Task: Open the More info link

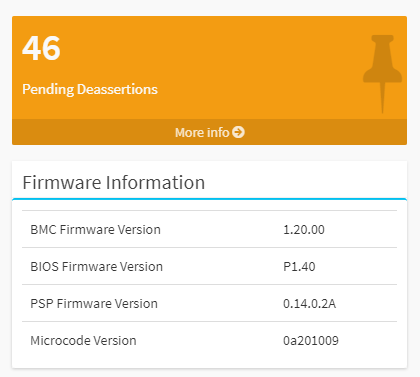Action: [210, 132]
